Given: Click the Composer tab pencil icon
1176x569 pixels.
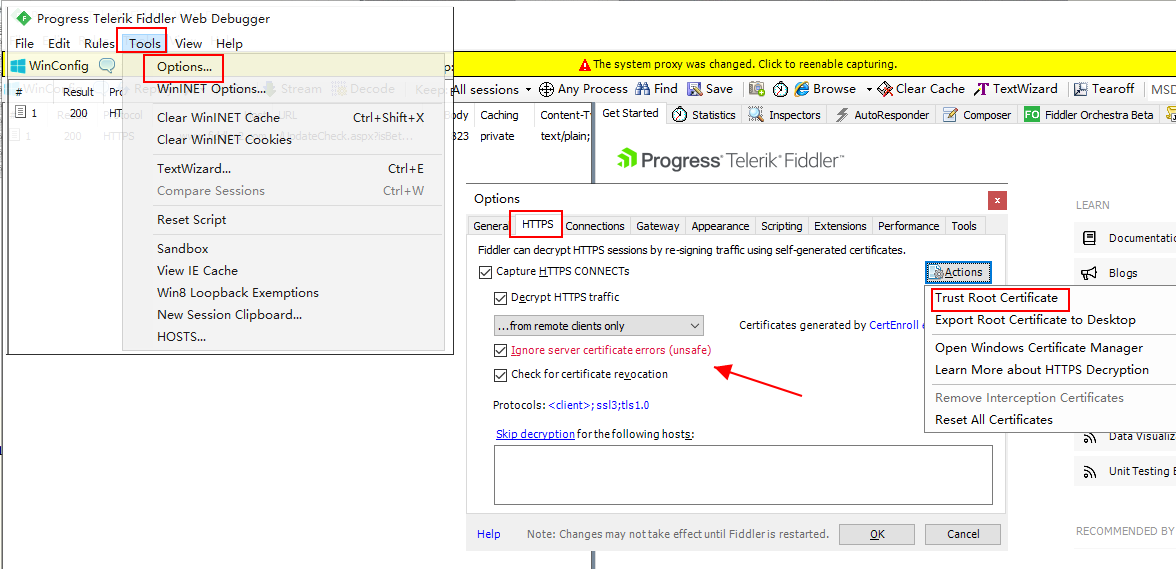Looking at the screenshot, I should [950, 115].
